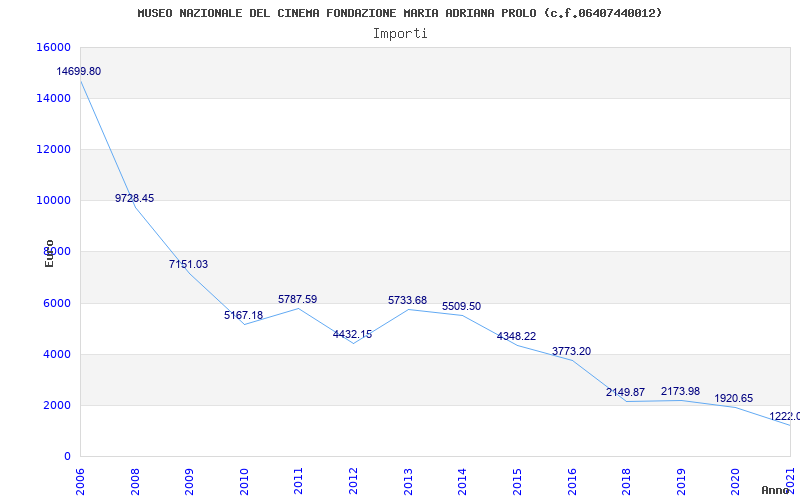
Task: Click the 2000 y-axis tick label
Action: coord(57,406)
